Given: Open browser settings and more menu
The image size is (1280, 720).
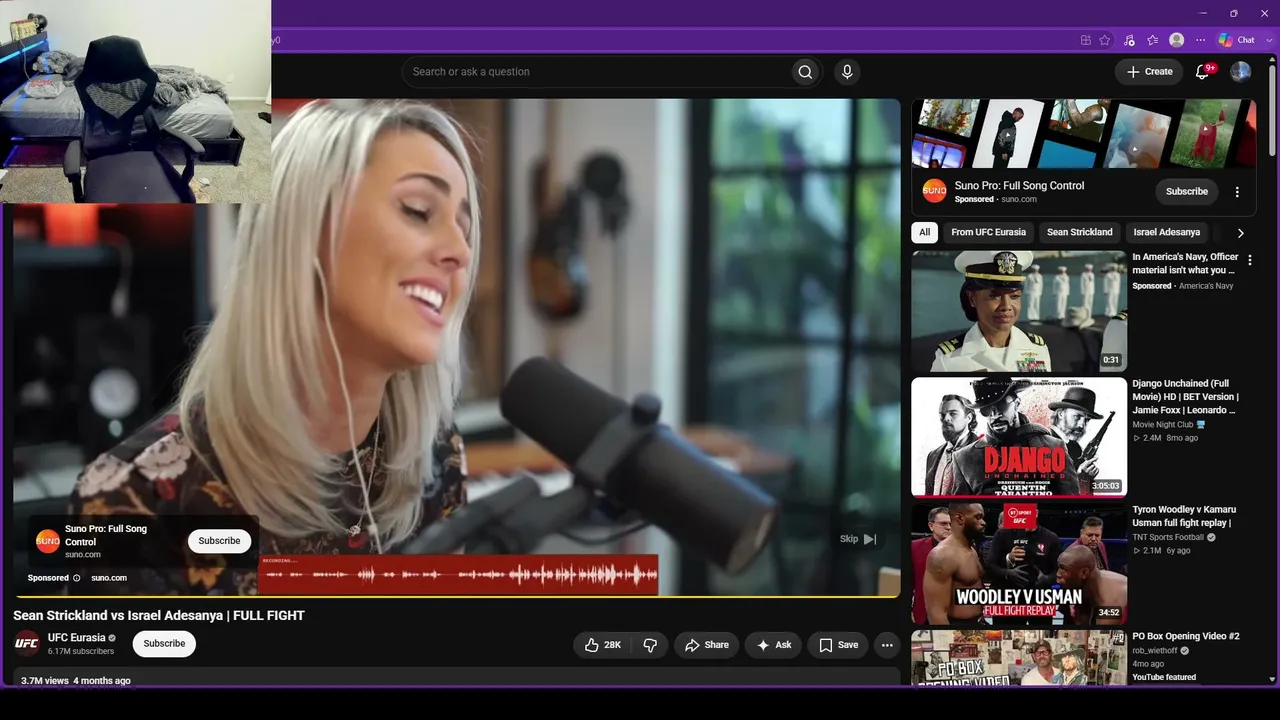Looking at the screenshot, I should click(1201, 40).
